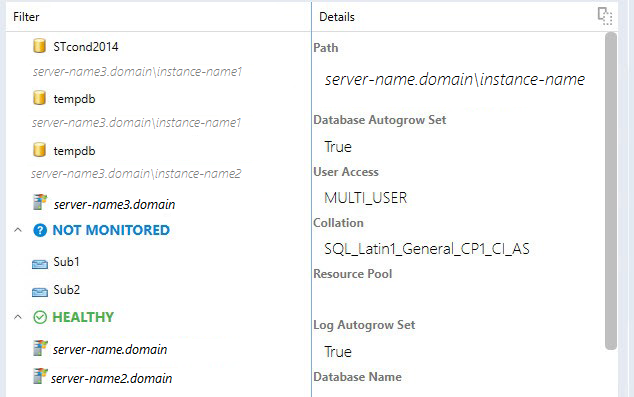Click the HEALTHY group header

tap(83, 317)
